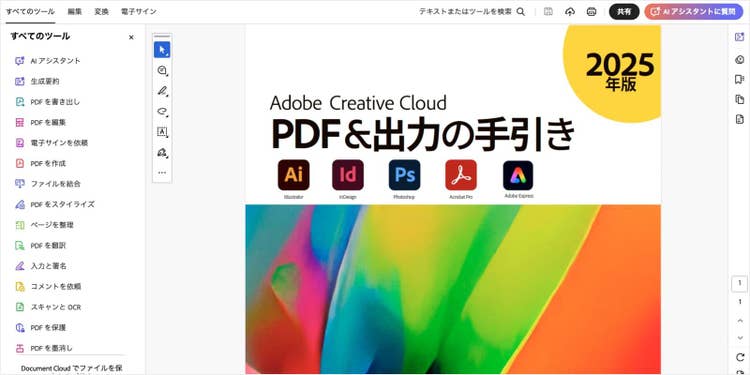Open the 入力と署名 tool
The width and height of the screenshot is (750, 375).
[x=41, y=266]
